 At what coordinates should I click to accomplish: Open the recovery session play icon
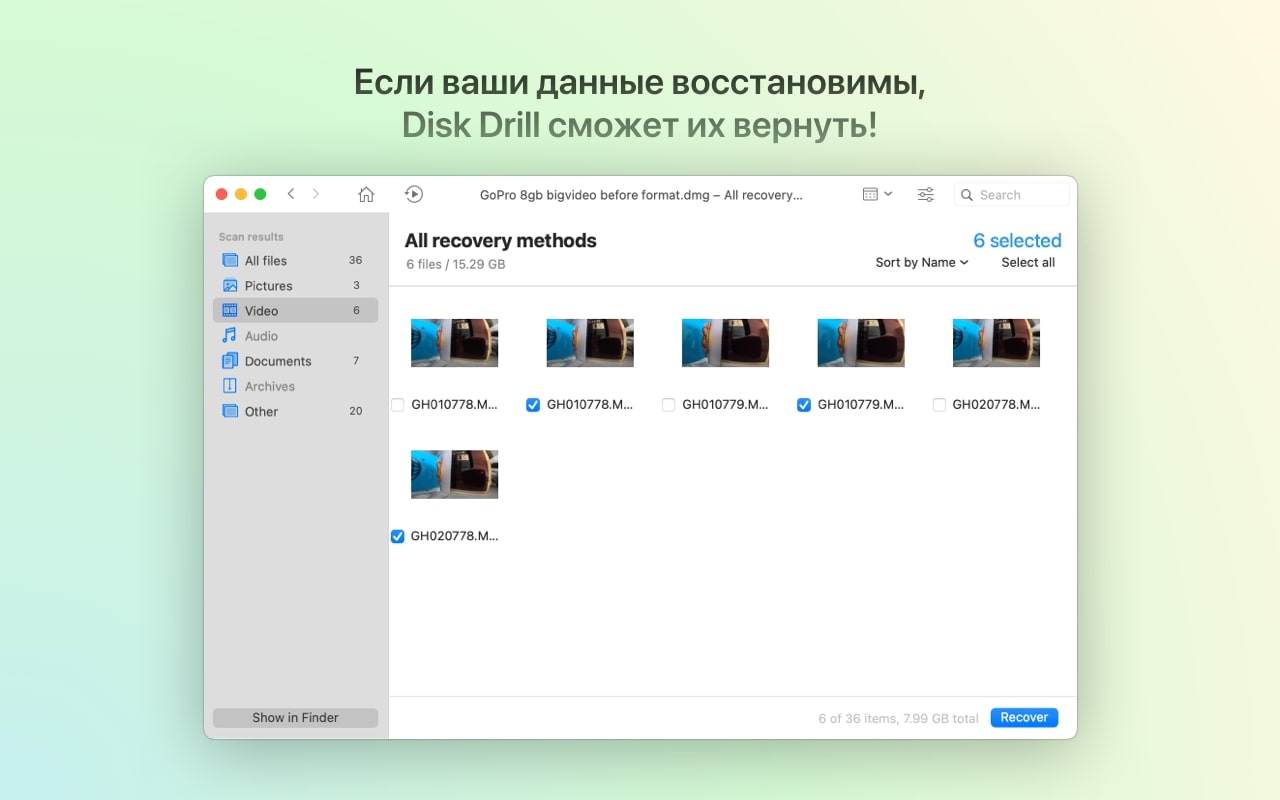coord(413,194)
